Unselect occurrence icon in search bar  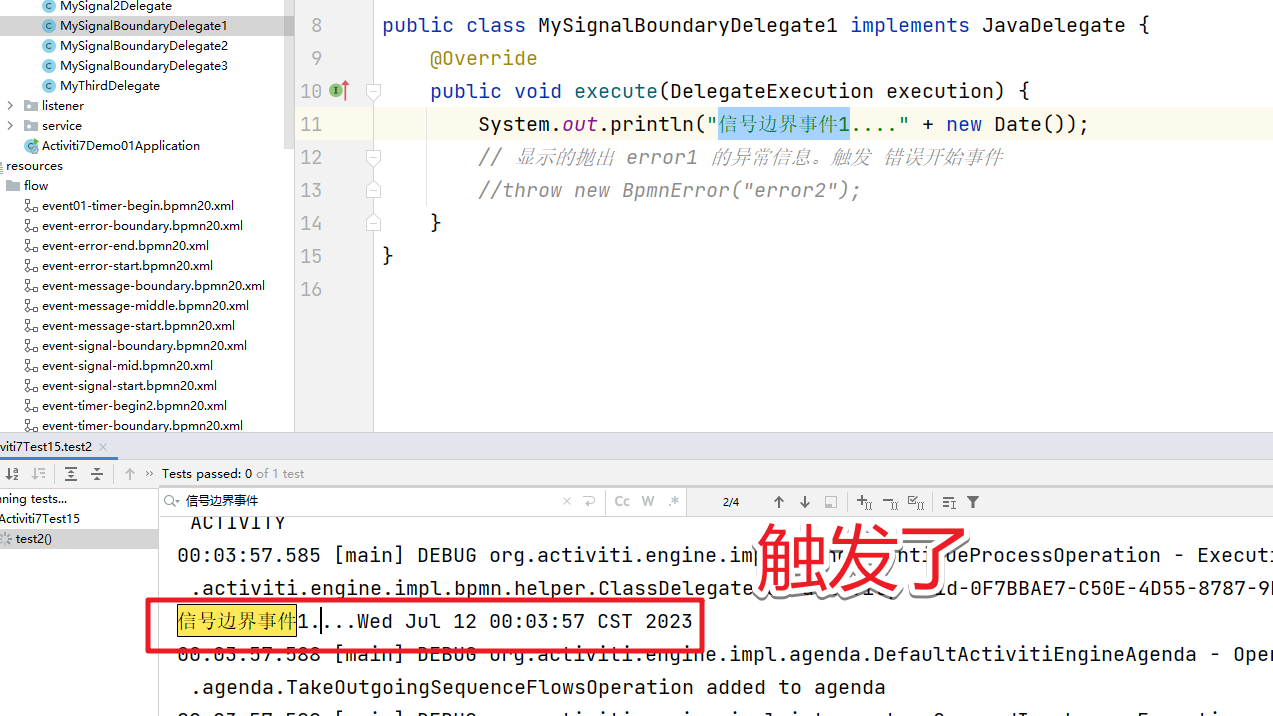click(890, 502)
